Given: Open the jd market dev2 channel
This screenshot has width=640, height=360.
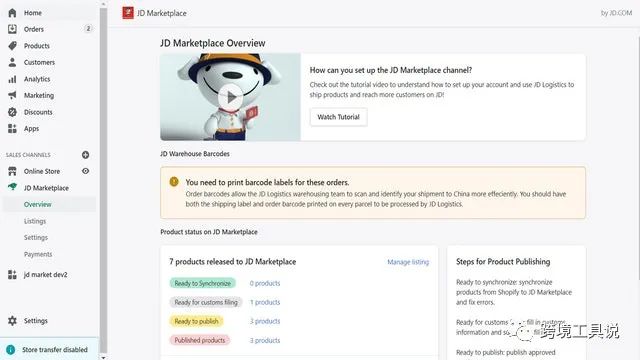Looking at the screenshot, I should click(45, 275).
